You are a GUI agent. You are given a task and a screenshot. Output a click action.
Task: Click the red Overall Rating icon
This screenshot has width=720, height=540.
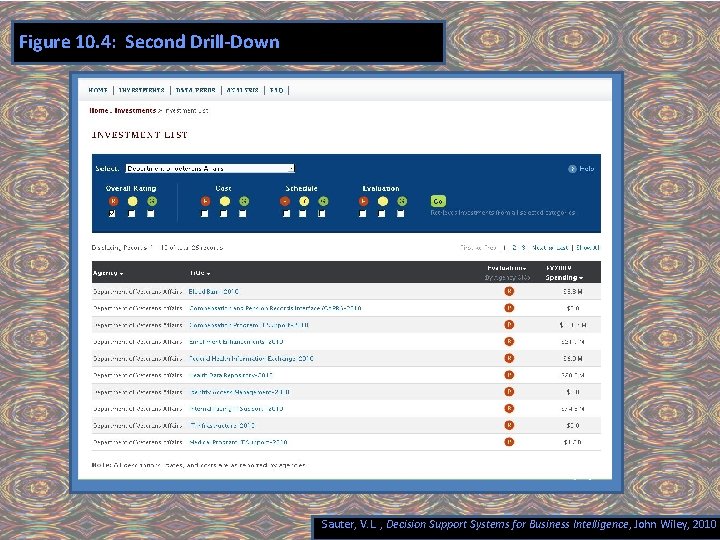113,201
